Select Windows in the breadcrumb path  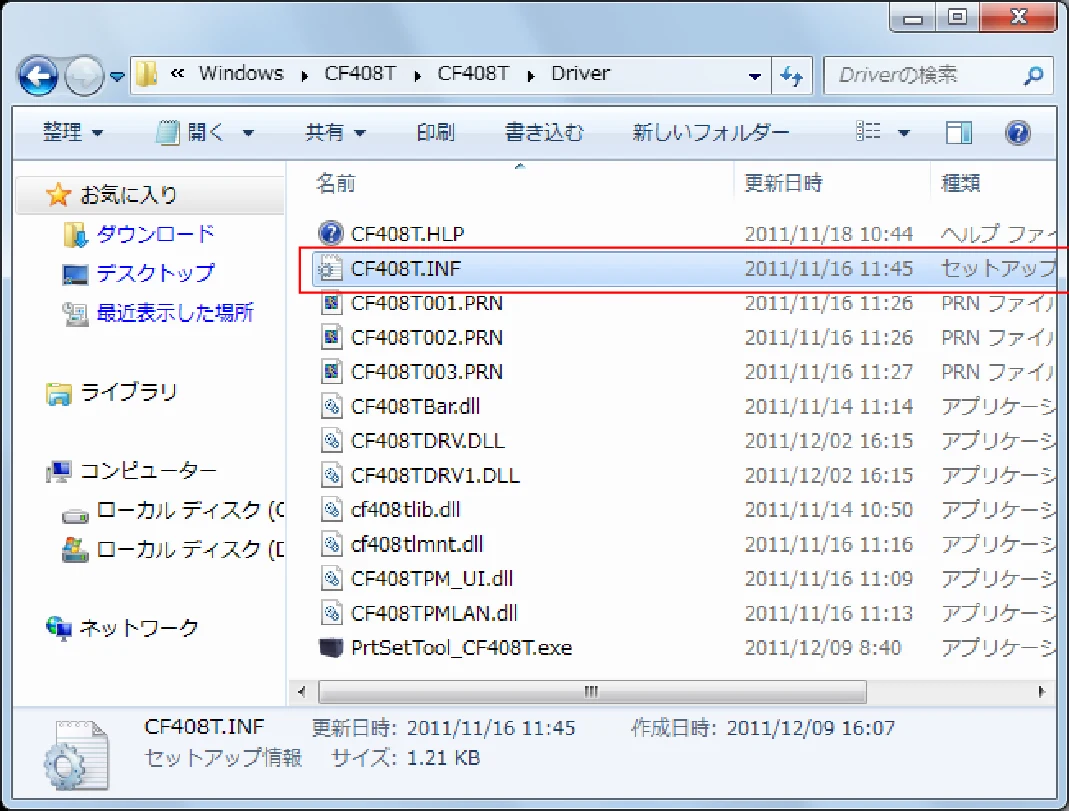point(241,73)
